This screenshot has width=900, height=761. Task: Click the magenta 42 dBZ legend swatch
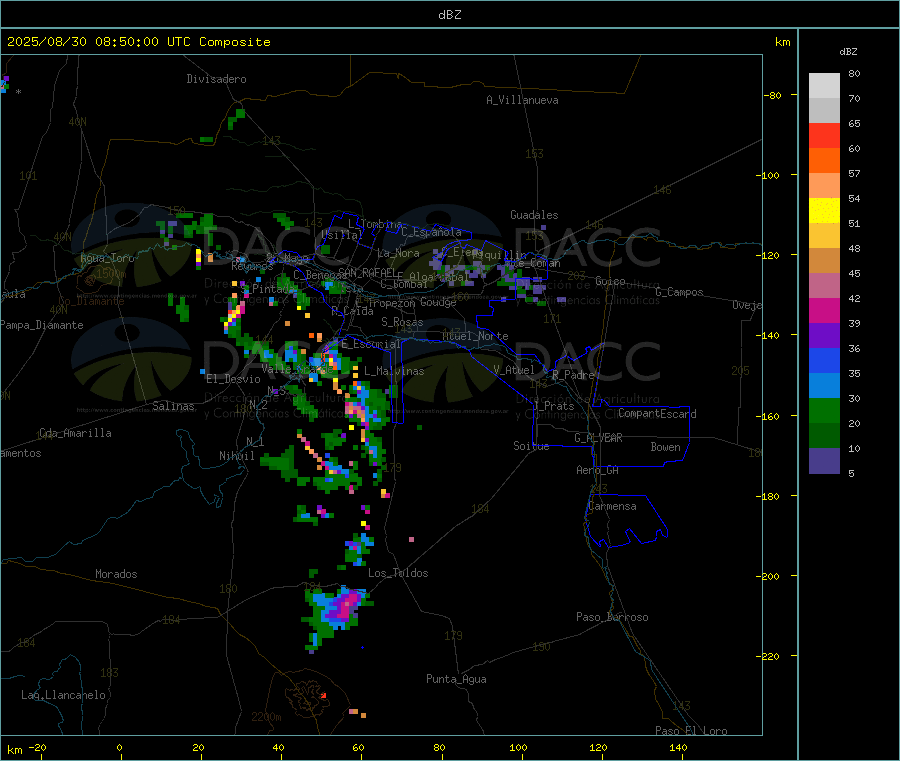point(824,310)
